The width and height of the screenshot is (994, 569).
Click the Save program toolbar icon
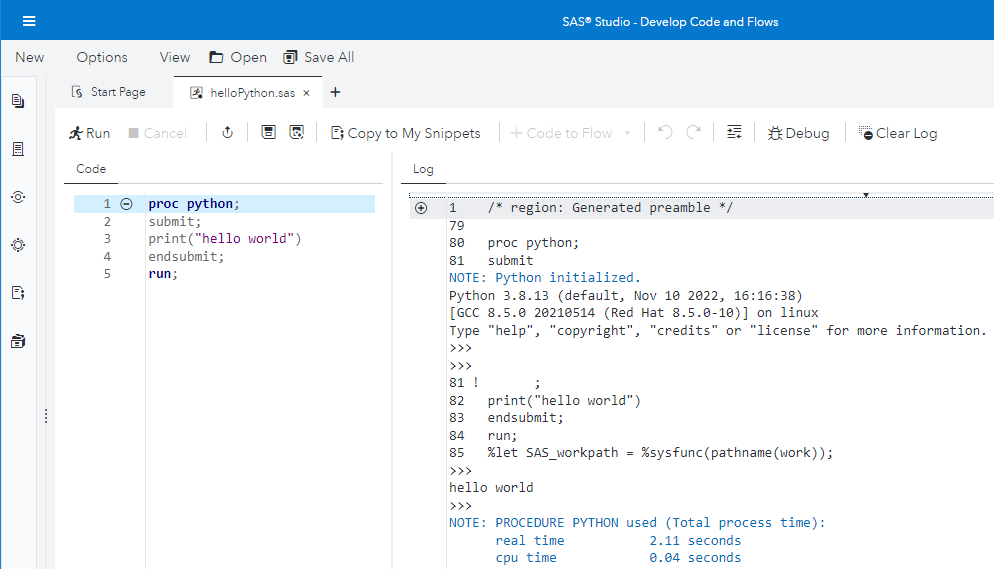click(268, 133)
